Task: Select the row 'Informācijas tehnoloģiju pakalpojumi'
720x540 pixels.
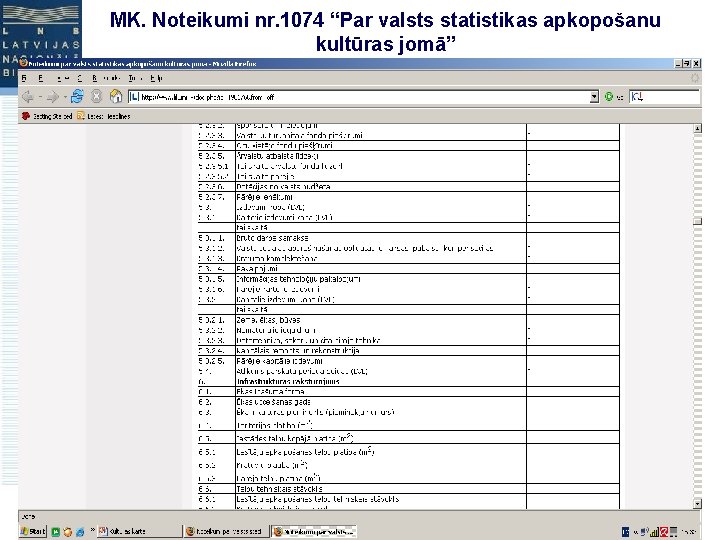Action: pyautogui.click(x=409, y=279)
